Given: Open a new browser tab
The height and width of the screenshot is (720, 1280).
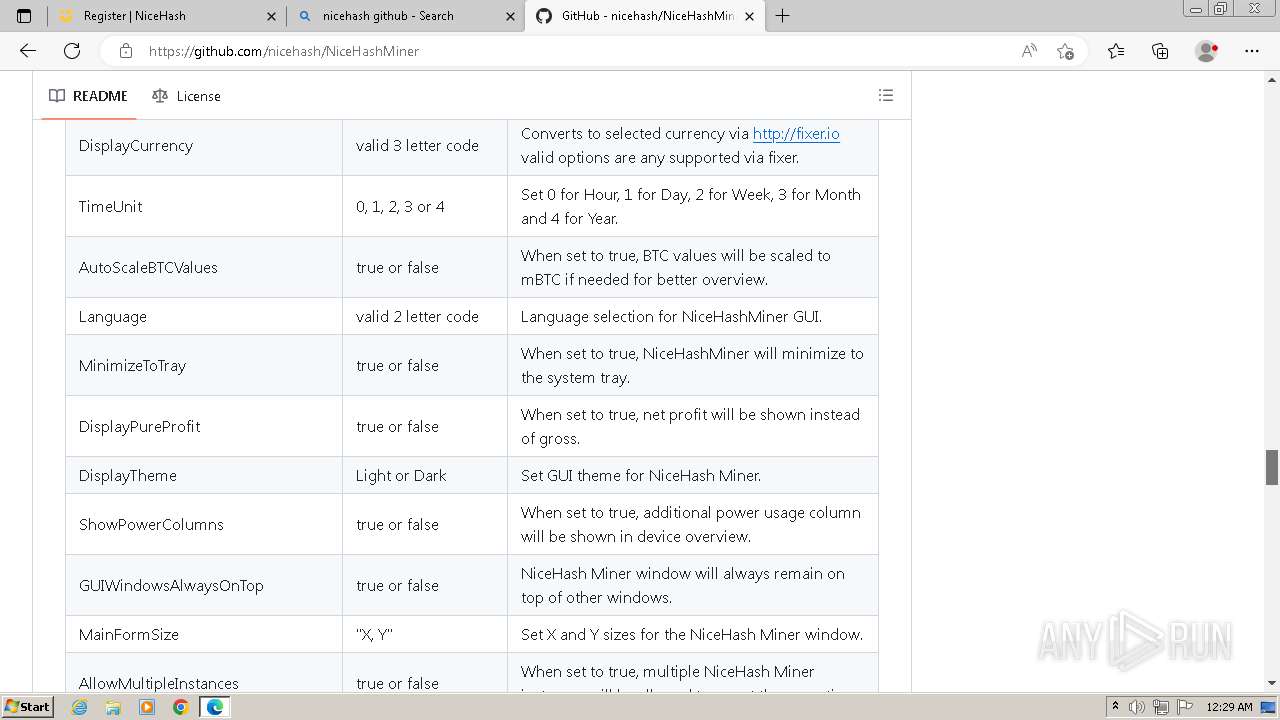Looking at the screenshot, I should click(x=783, y=16).
